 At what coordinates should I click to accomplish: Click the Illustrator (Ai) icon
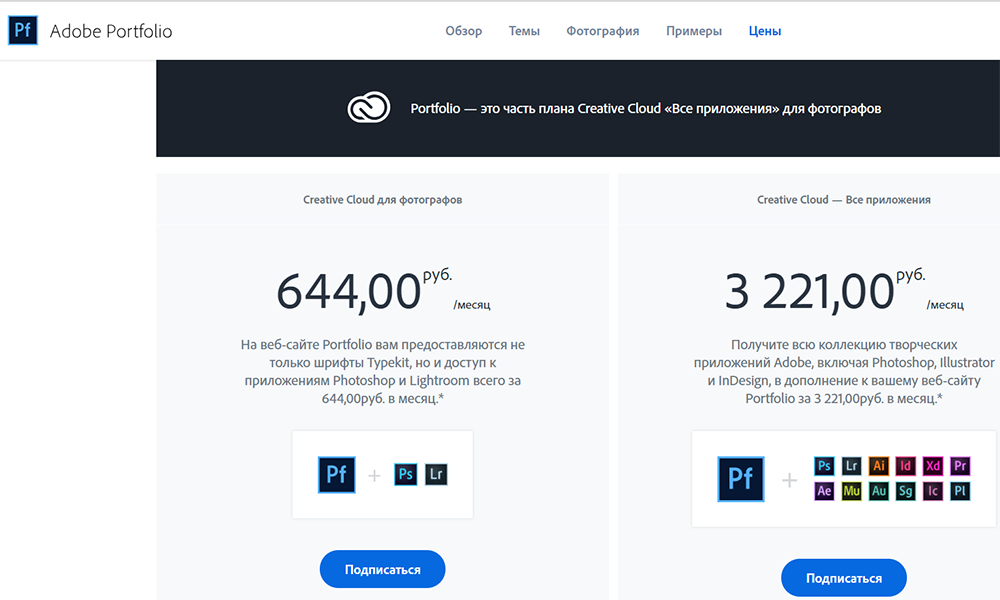click(x=879, y=465)
